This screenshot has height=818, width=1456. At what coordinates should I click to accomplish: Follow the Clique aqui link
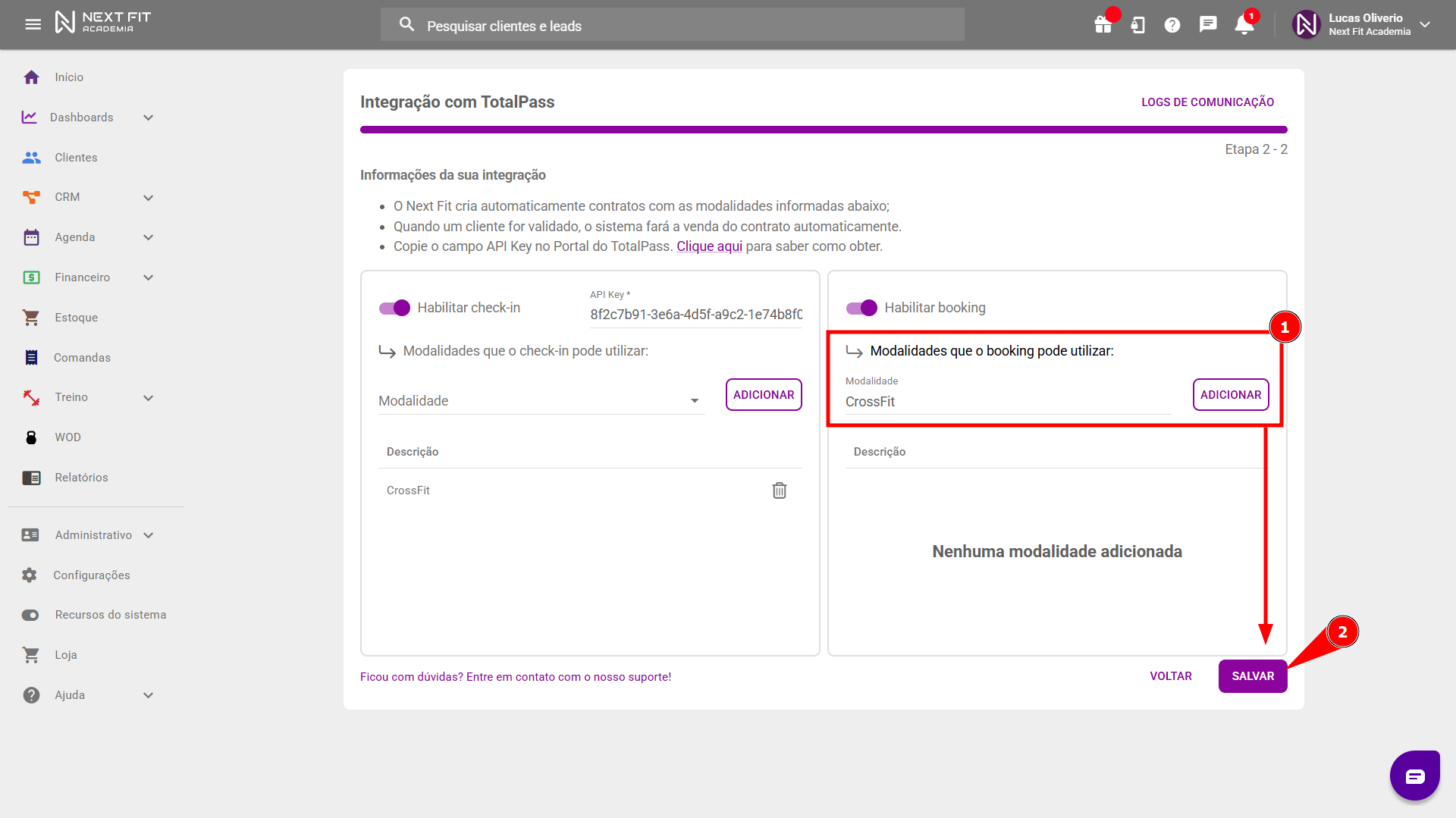pos(709,246)
